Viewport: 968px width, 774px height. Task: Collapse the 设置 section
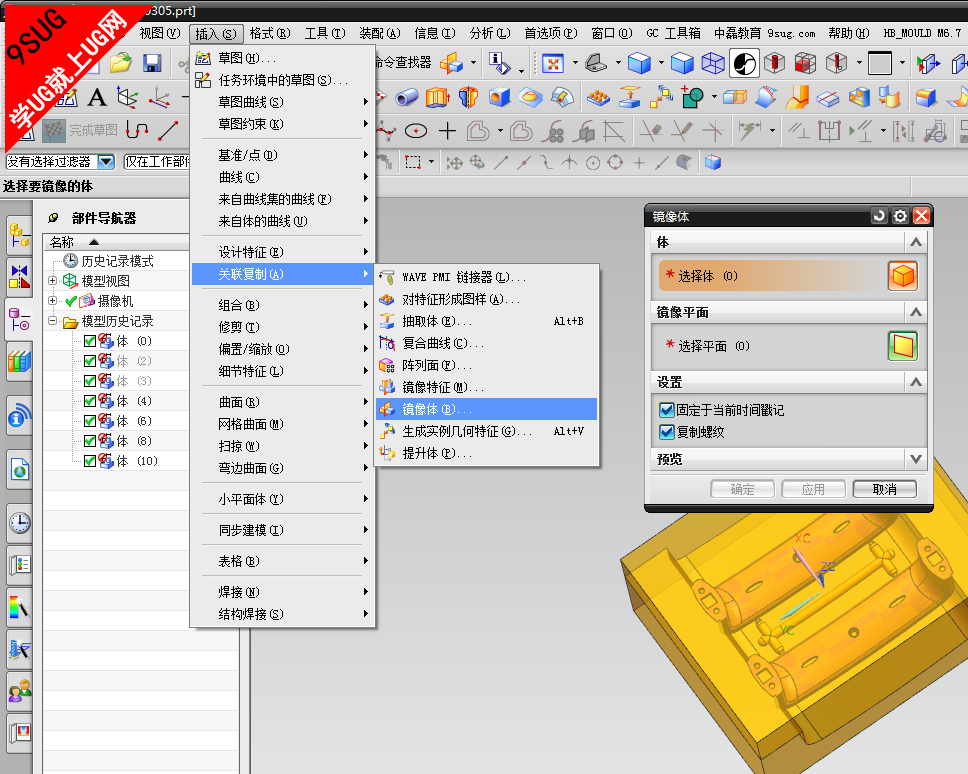click(916, 382)
